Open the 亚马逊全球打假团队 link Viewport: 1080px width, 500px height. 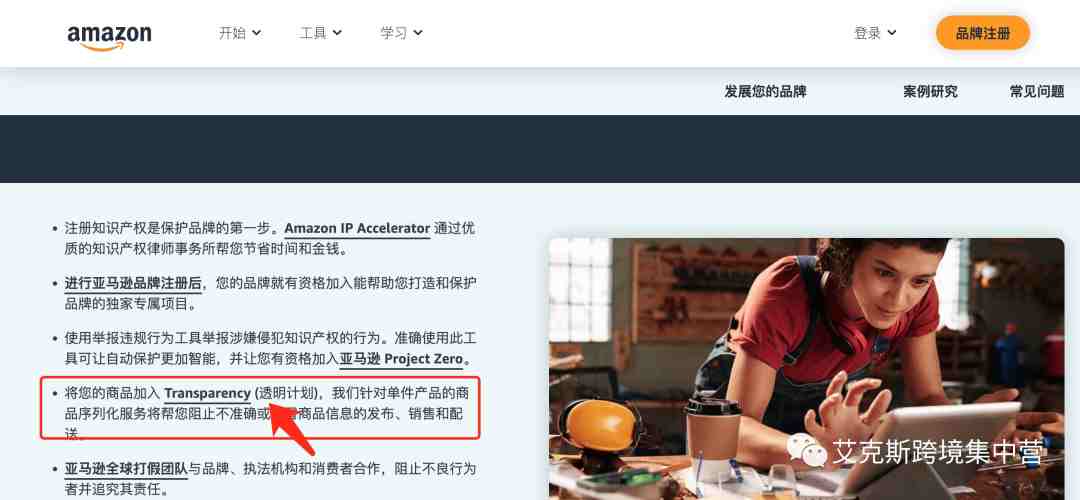[x=126, y=470]
